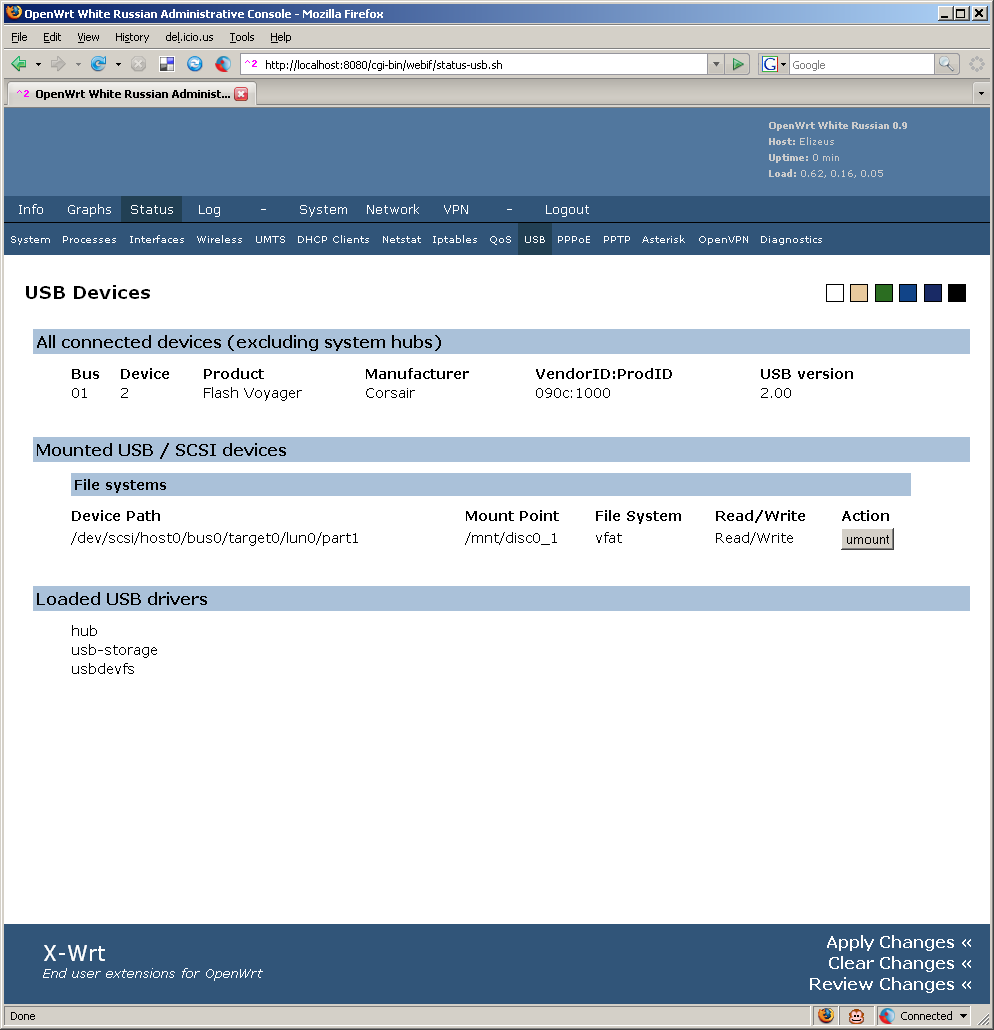Click the round blue sync arrows toolbar icon
This screenshot has height=1030, width=994.
pyautogui.click(x=194, y=64)
